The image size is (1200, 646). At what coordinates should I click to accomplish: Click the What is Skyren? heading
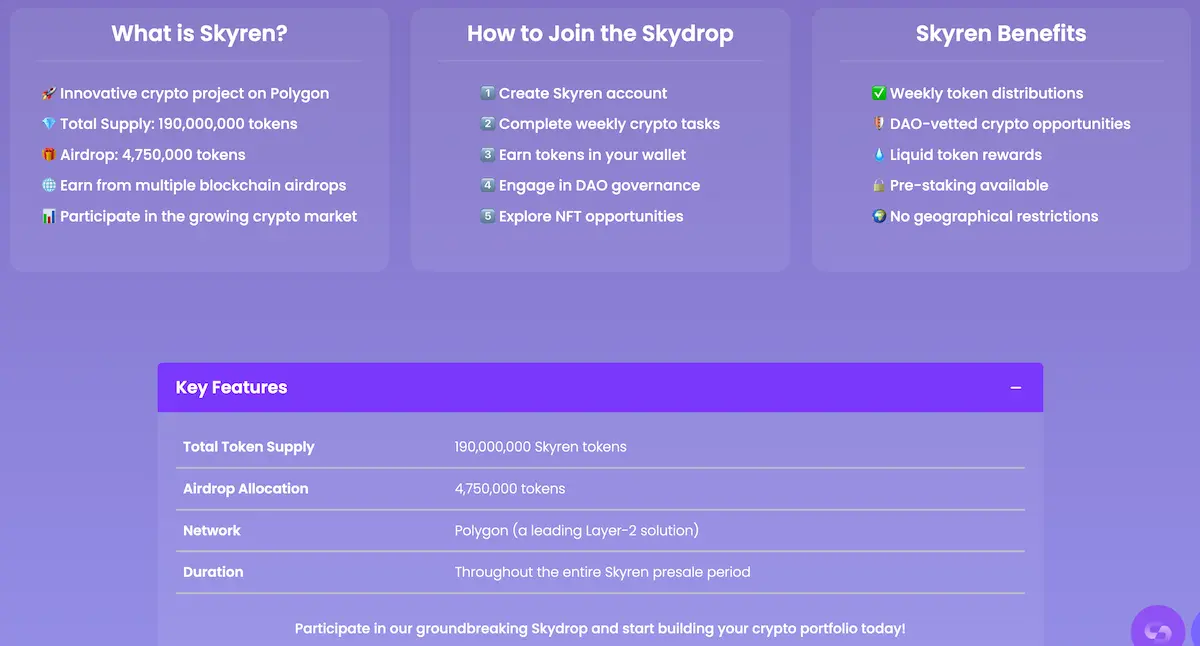(x=199, y=33)
